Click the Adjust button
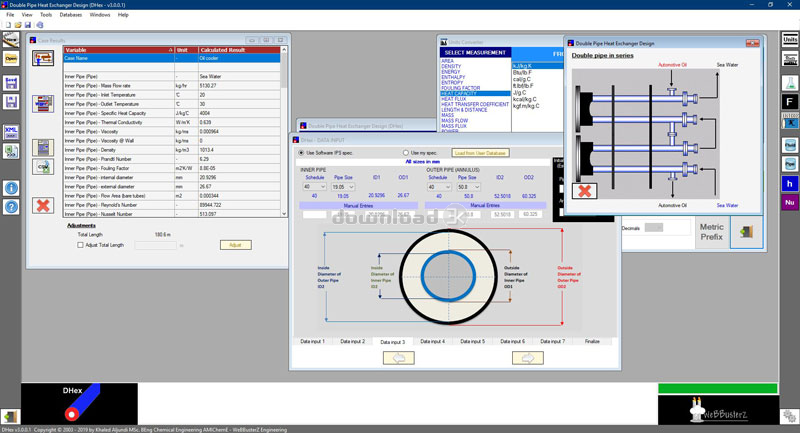The width and height of the screenshot is (800, 433). tap(235, 245)
